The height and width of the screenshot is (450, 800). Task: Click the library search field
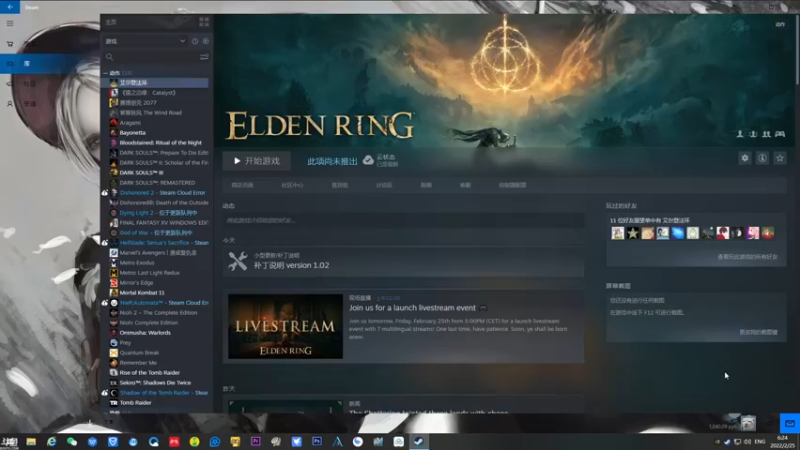point(151,57)
